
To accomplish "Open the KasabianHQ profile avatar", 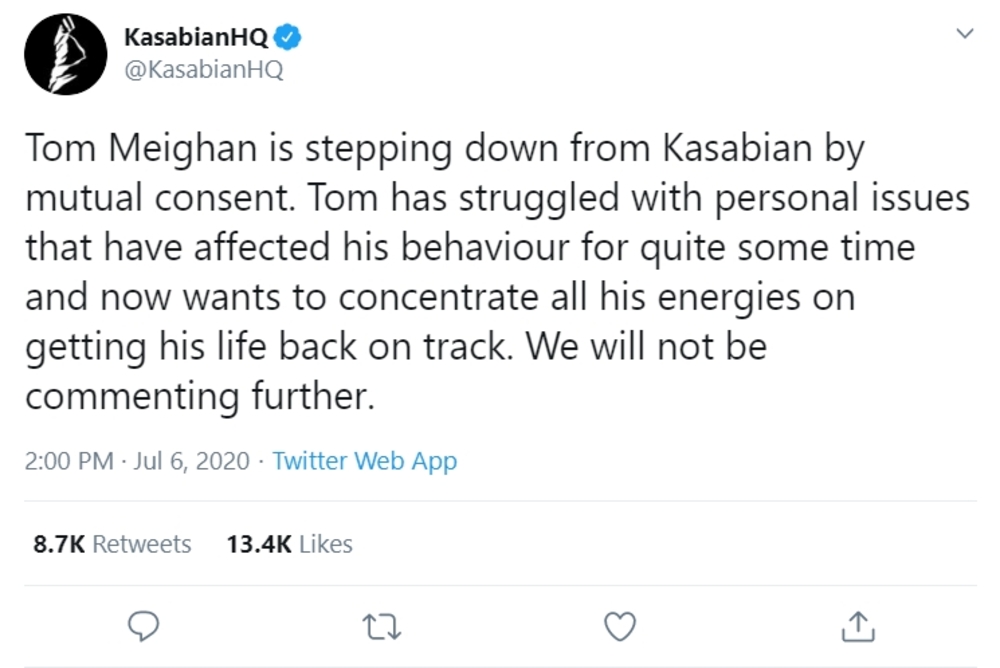I will click(65, 55).
